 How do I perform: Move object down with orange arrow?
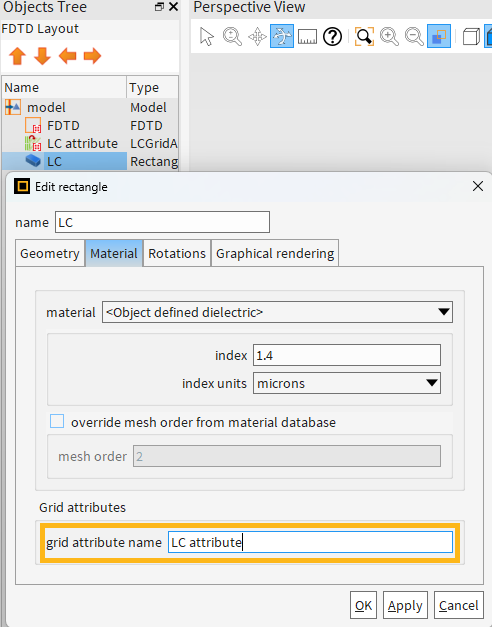click(42, 56)
